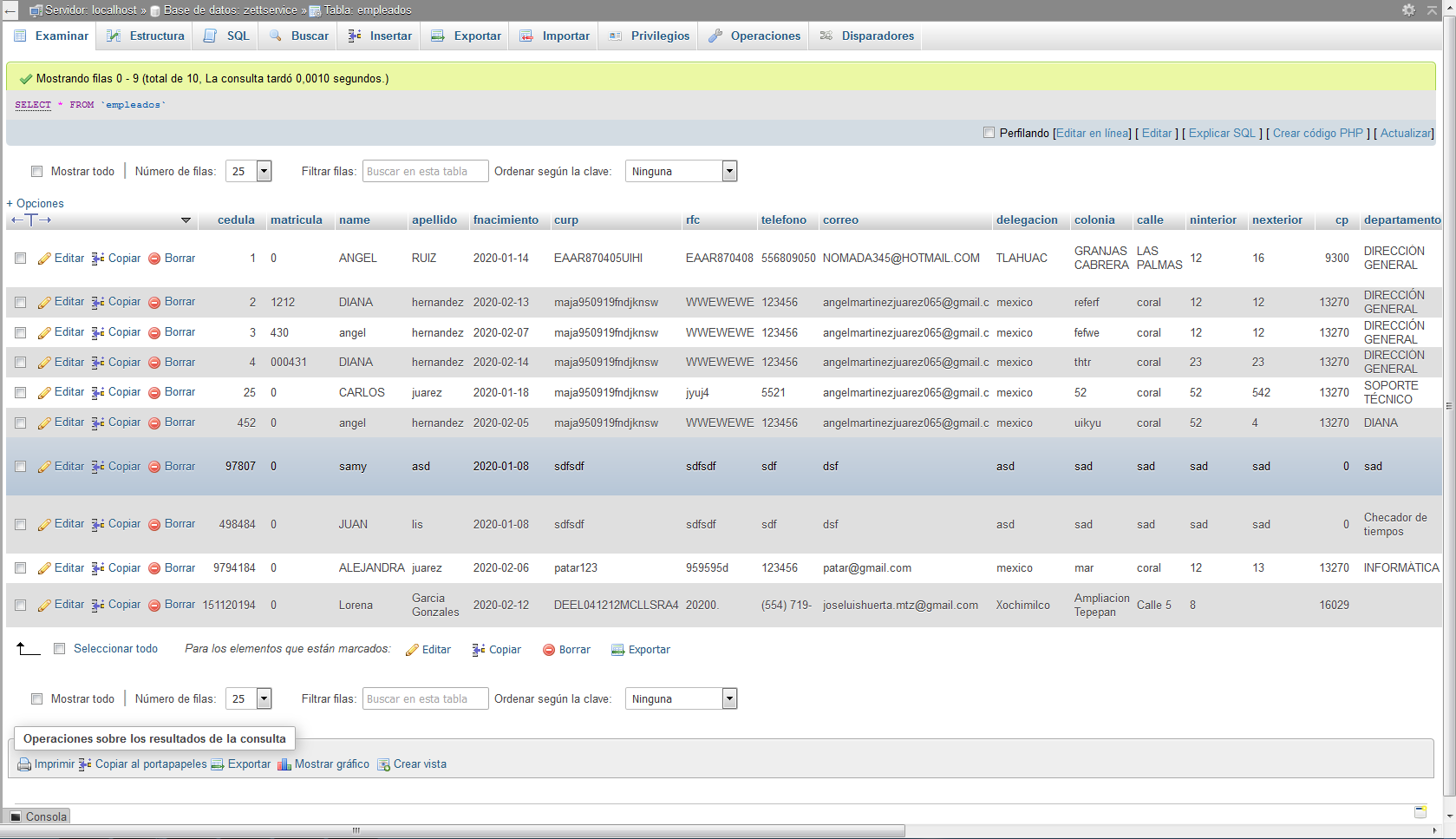Image resolution: width=1456 pixels, height=839 pixels.
Task: Open the upper Ordenar según la clave dropdown
Action: (681, 171)
